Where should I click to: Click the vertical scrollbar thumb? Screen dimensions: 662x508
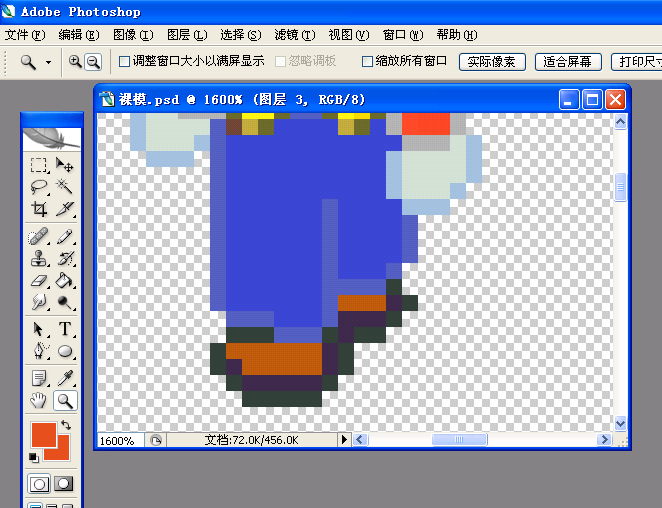click(x=620, y=187)
